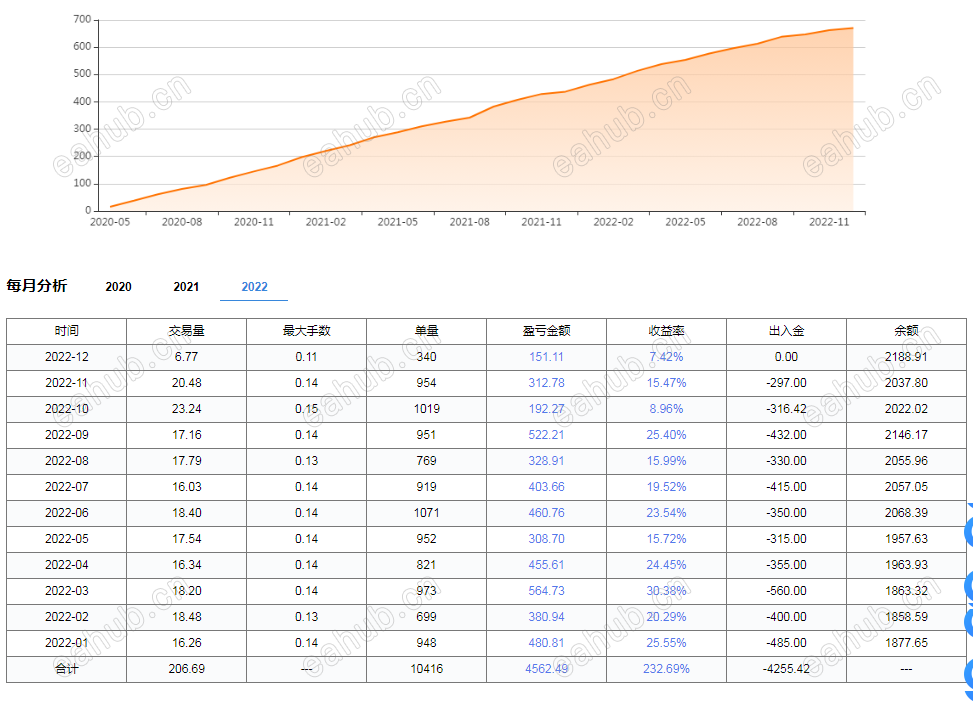Screen dimensions: 973x703
Task: Click order count 1019
Action: click(x=426, y=409)
